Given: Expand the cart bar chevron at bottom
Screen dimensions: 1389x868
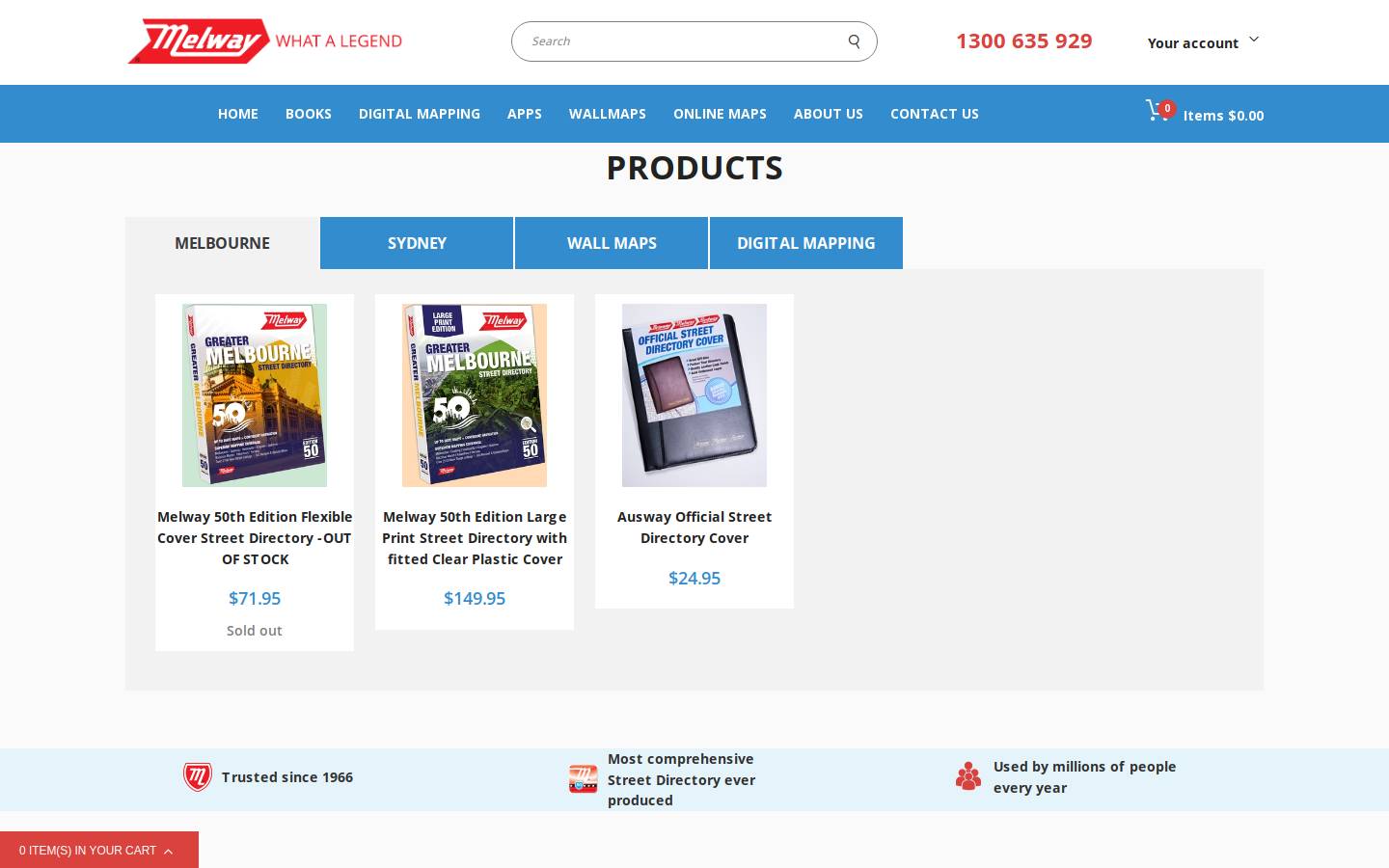Looking at the screenshot, I should [168, 851].
